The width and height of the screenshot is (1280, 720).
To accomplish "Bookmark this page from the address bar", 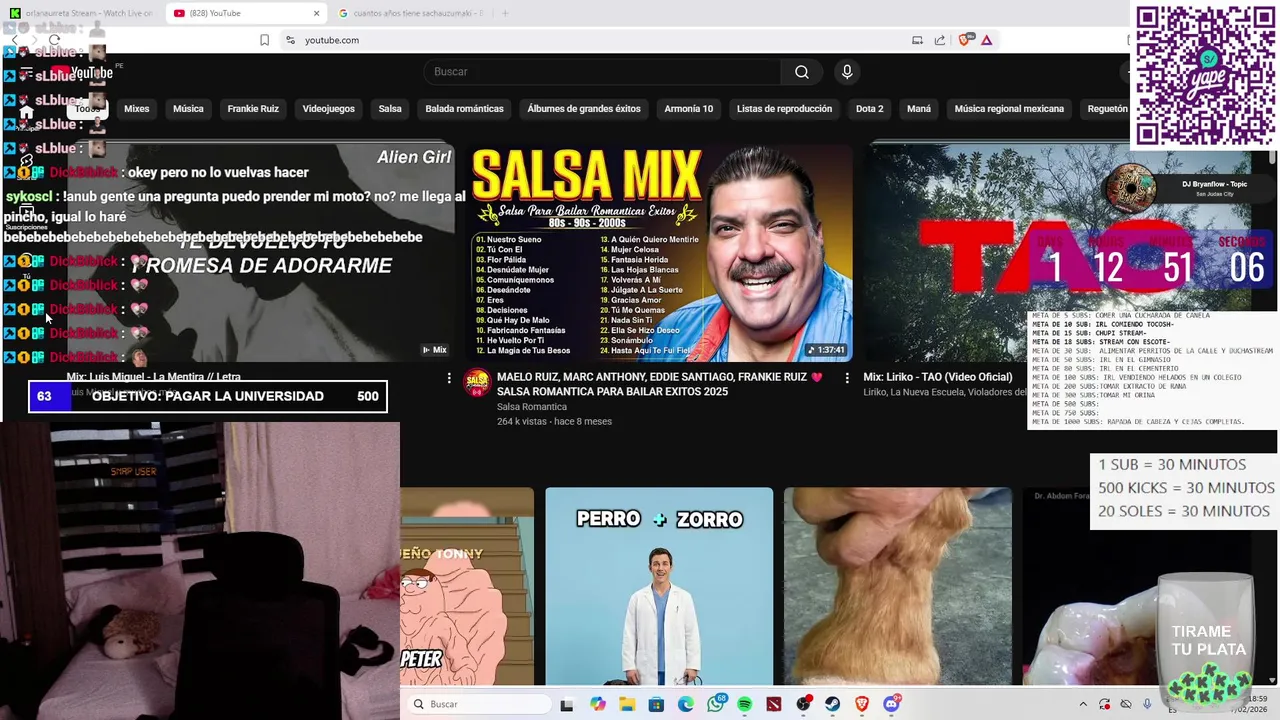I will pos(264,40).
